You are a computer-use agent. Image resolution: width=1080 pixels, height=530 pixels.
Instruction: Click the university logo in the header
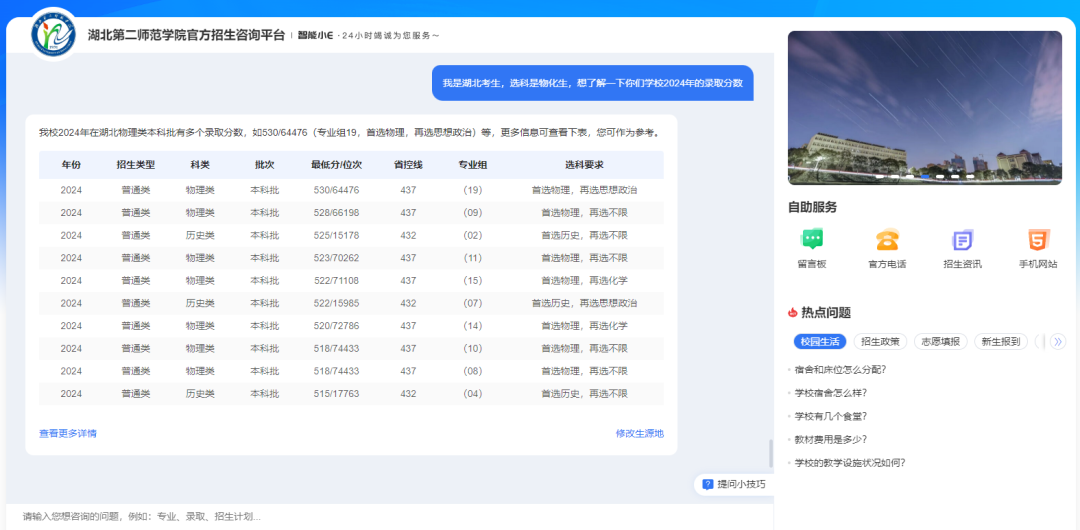point(52,35)
